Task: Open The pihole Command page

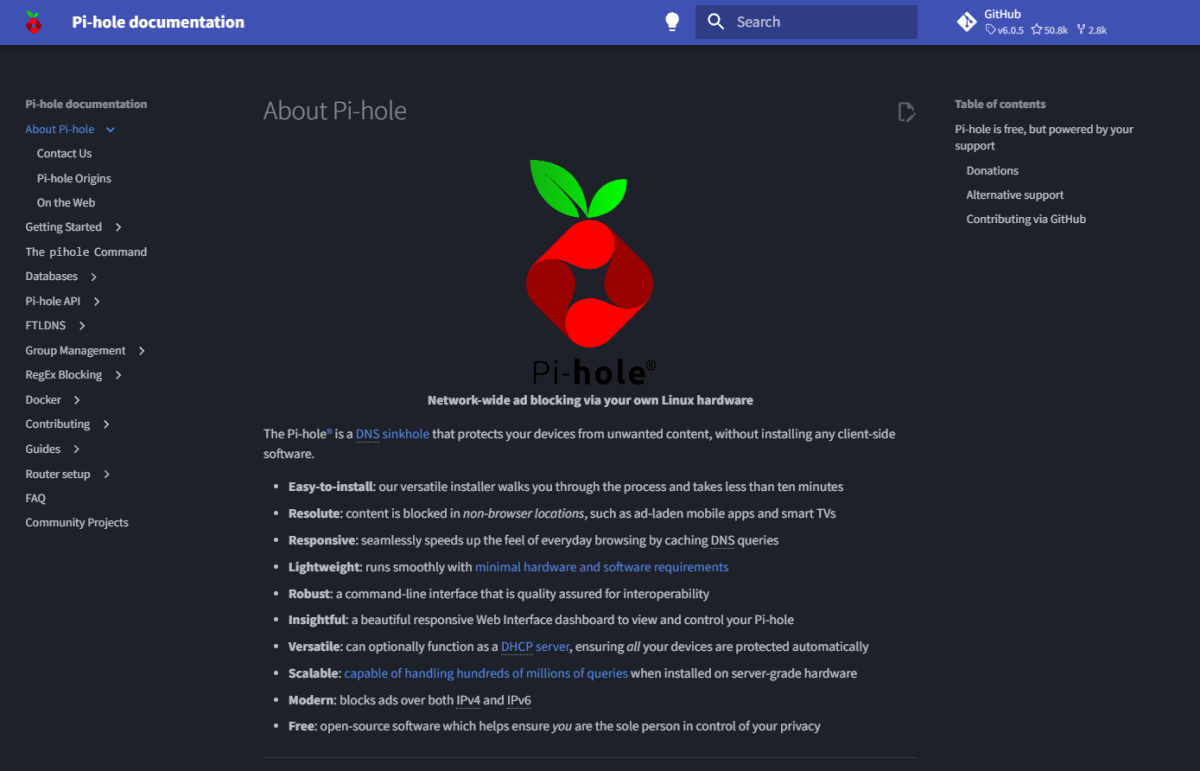Action: click(86, 252)
